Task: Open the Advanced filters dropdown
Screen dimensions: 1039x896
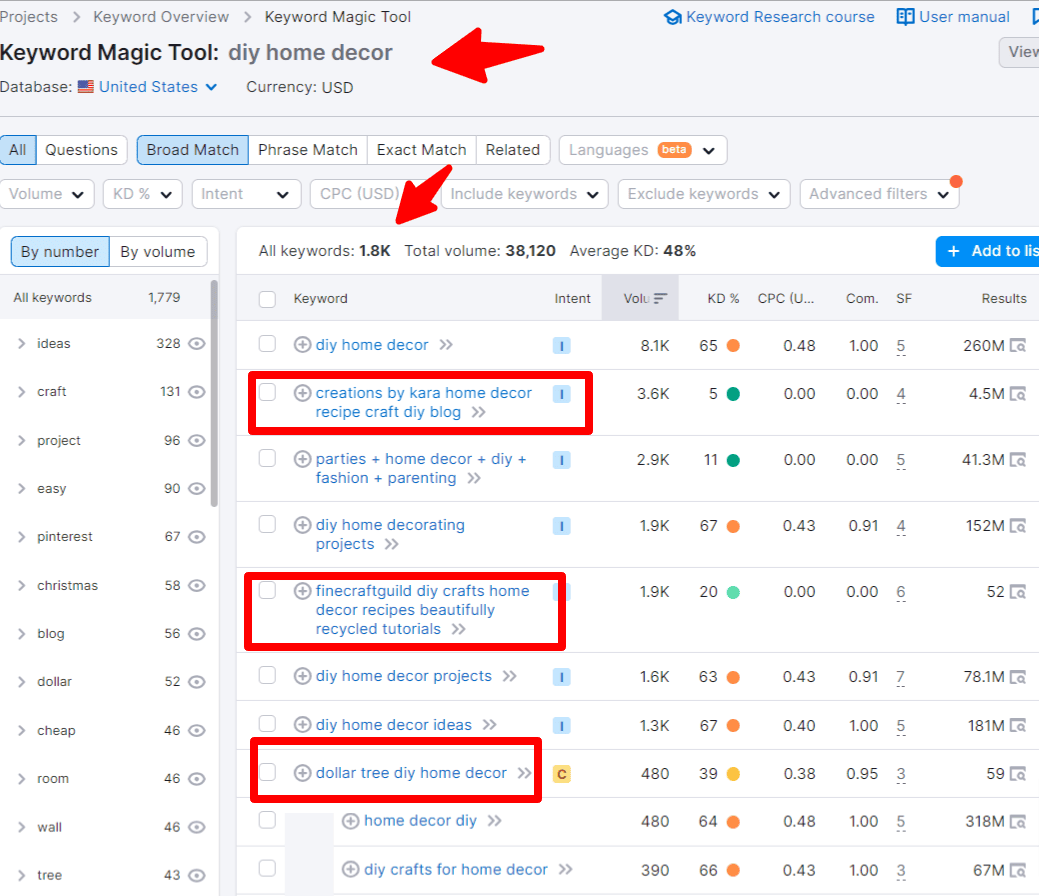Action: point(878,194)
